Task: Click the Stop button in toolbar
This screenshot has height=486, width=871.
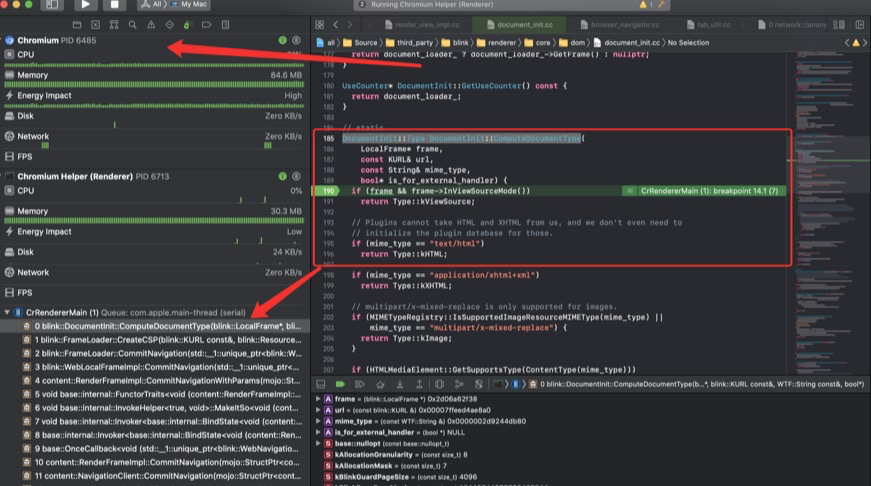Action: 114,4
